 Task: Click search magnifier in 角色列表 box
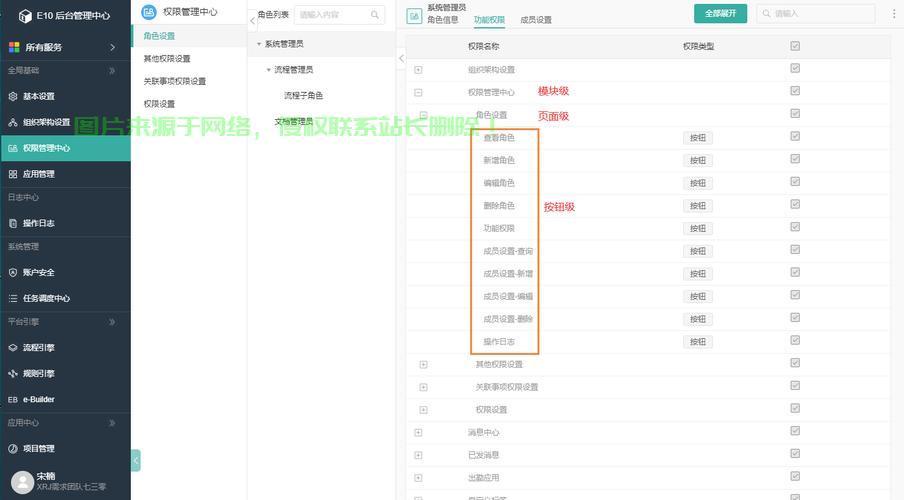(375, 14)
